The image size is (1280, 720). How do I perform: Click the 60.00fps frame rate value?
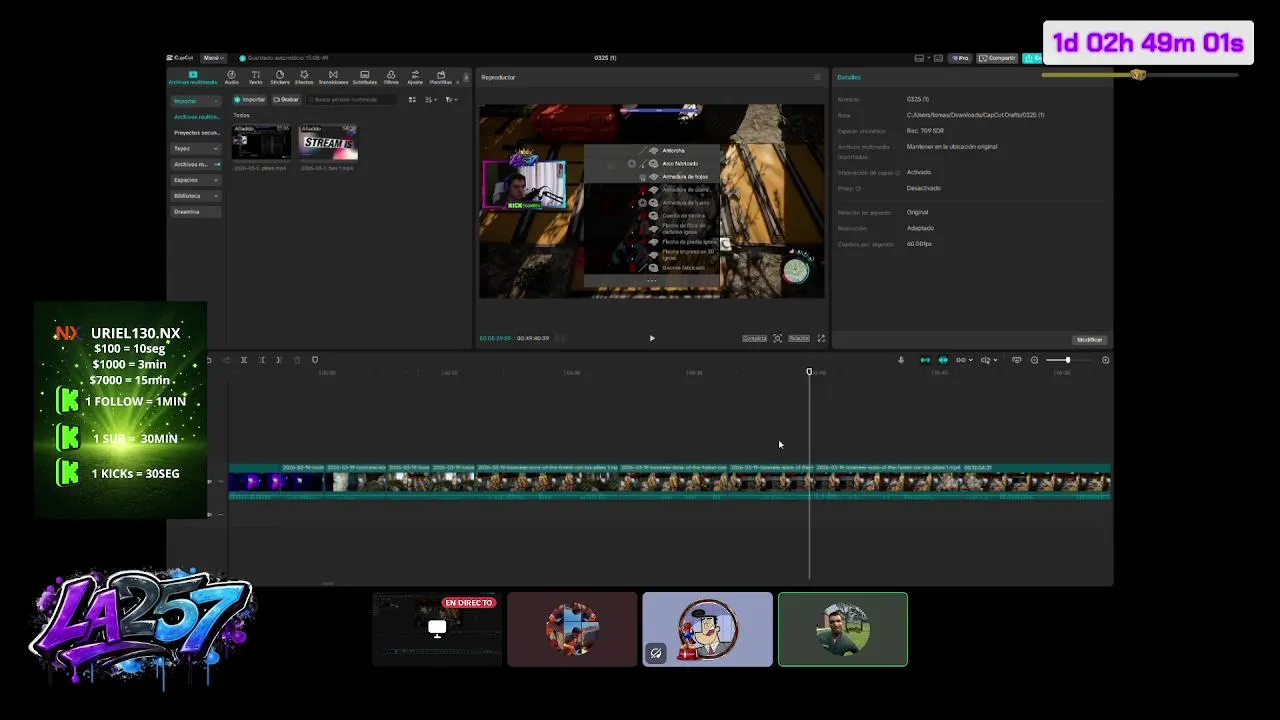919,244
